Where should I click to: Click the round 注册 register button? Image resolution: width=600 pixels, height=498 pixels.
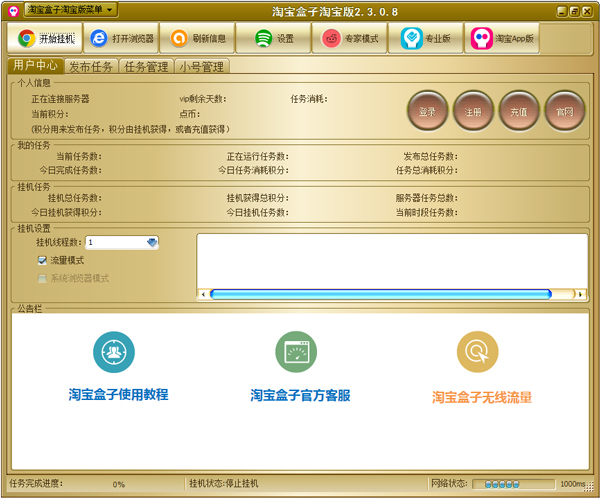473,111
